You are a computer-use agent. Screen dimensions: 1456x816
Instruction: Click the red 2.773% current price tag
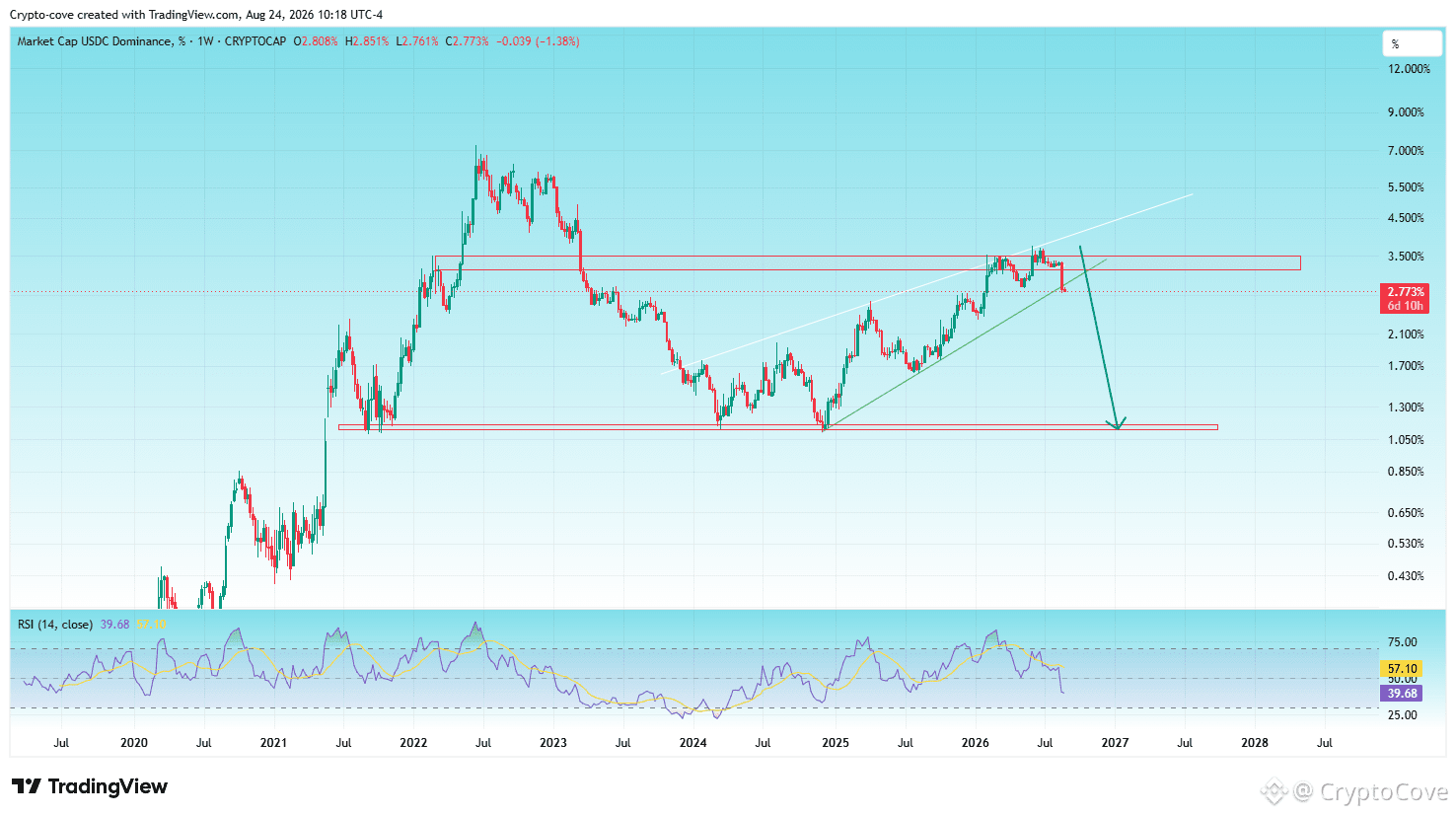1406,292
